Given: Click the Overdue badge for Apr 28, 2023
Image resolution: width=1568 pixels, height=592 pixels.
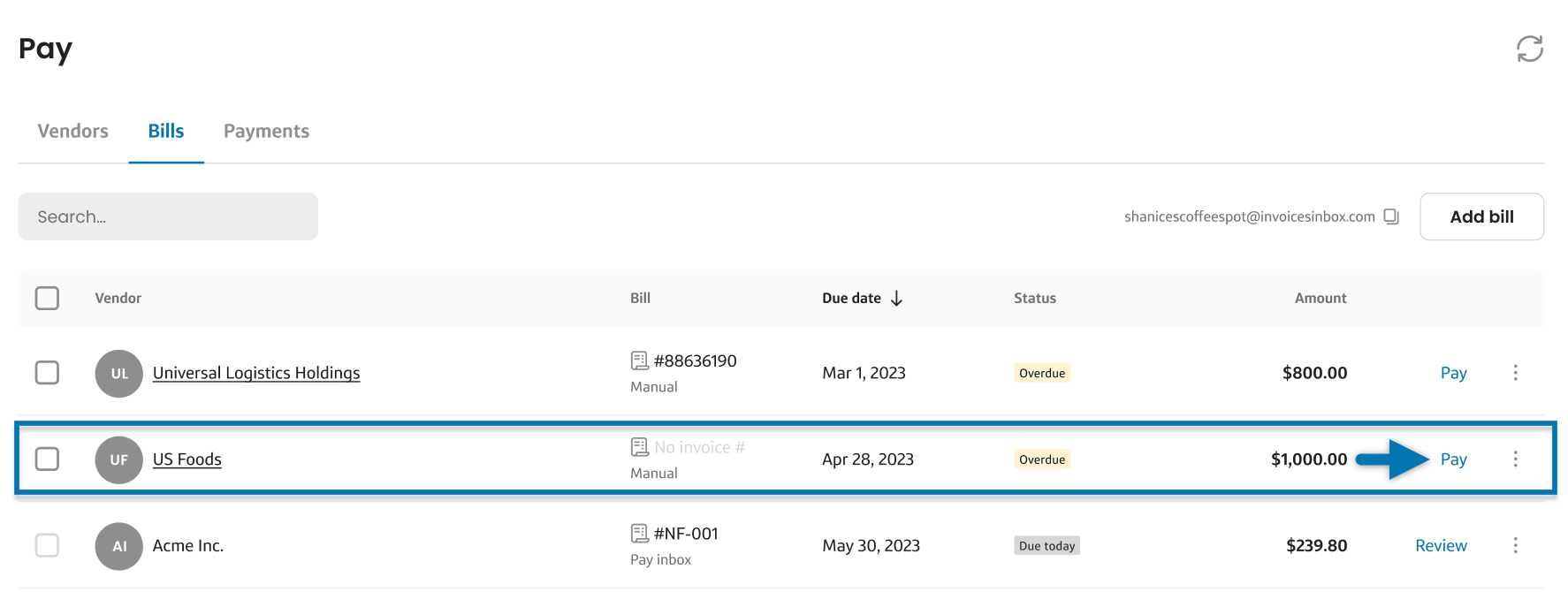Looking at the screenshot, I should 1042,459.
